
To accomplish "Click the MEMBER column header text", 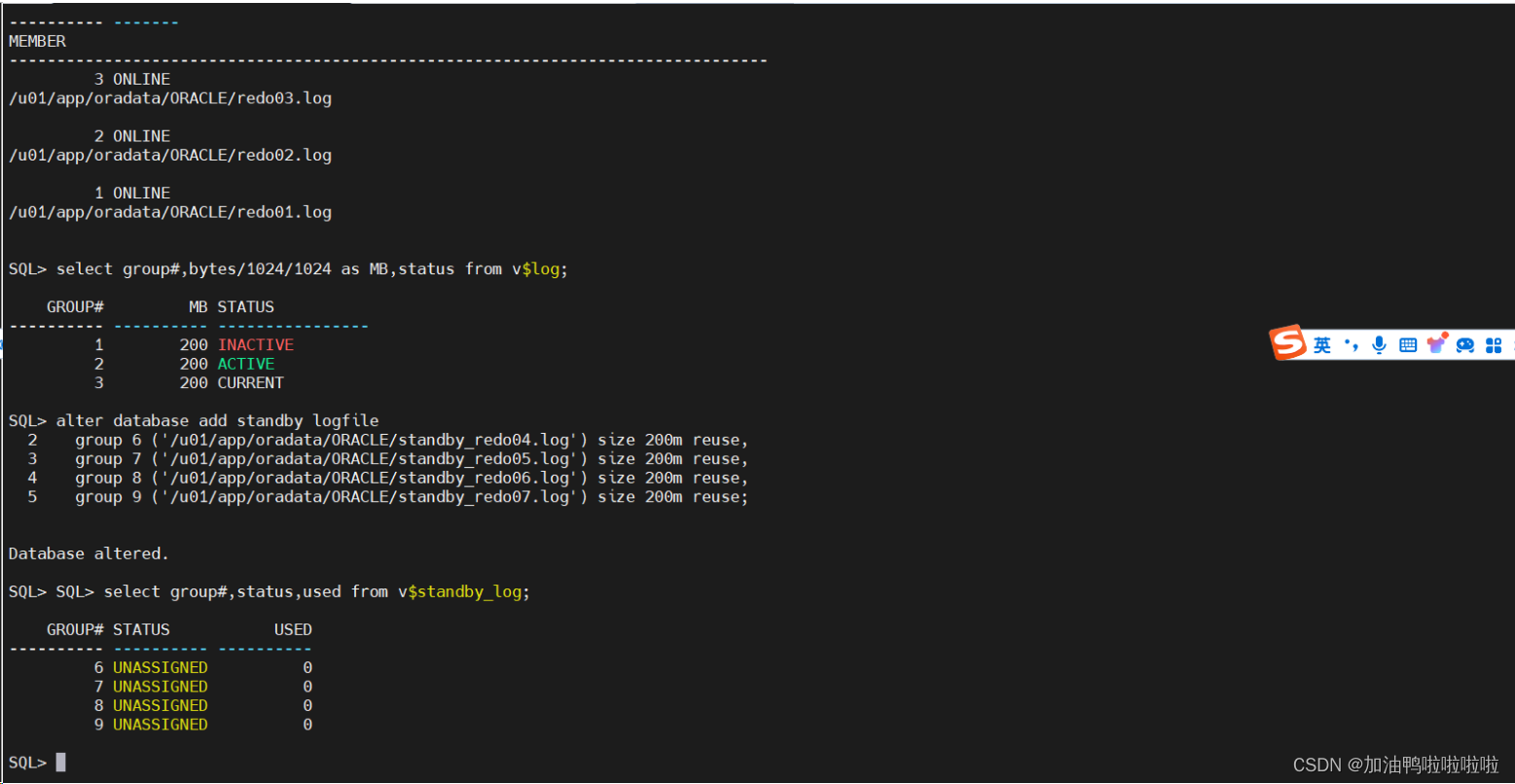I will pos(37,41).
